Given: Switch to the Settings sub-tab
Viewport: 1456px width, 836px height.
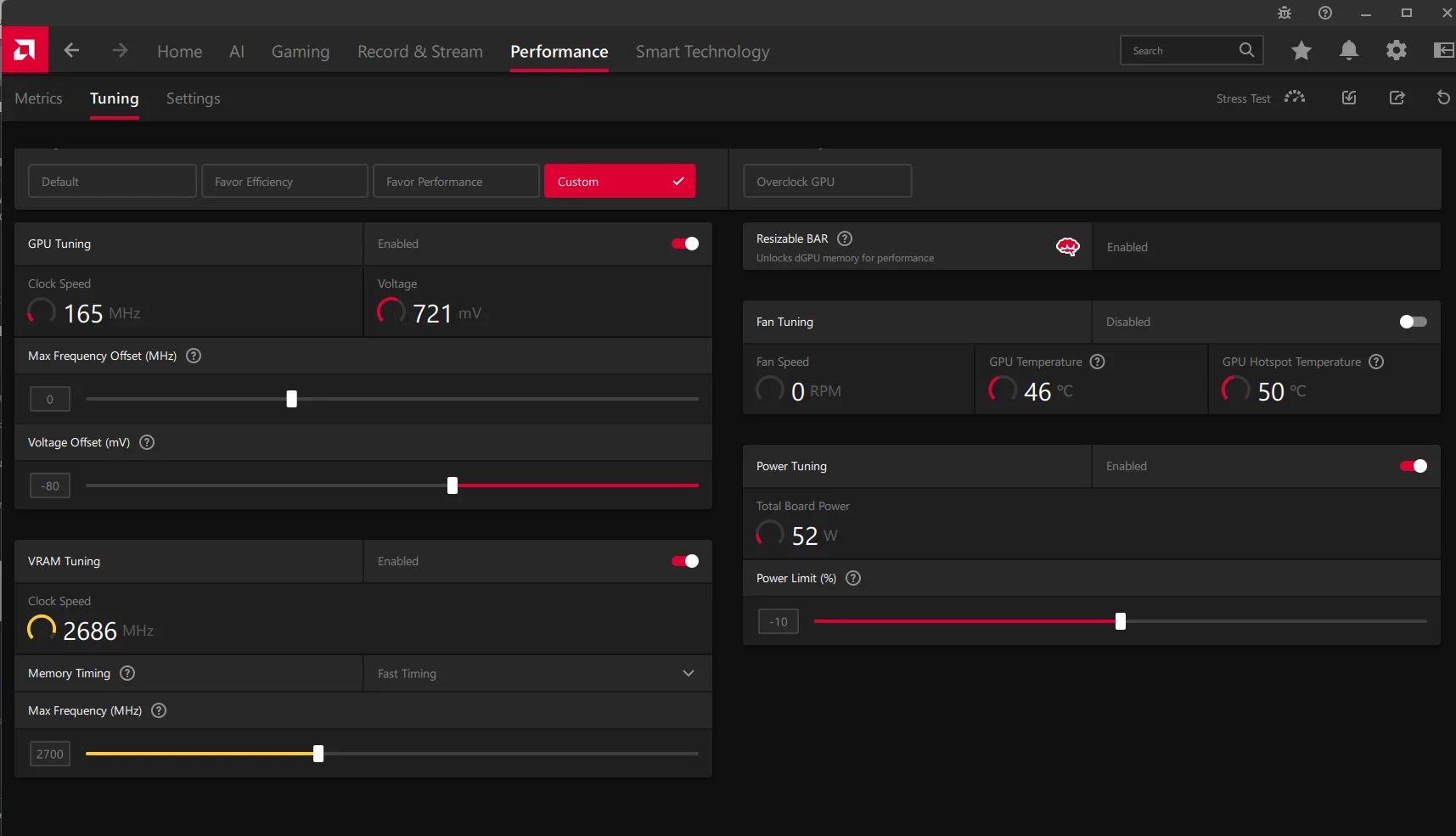Looking at the screenshot, I should pos(194,98).
